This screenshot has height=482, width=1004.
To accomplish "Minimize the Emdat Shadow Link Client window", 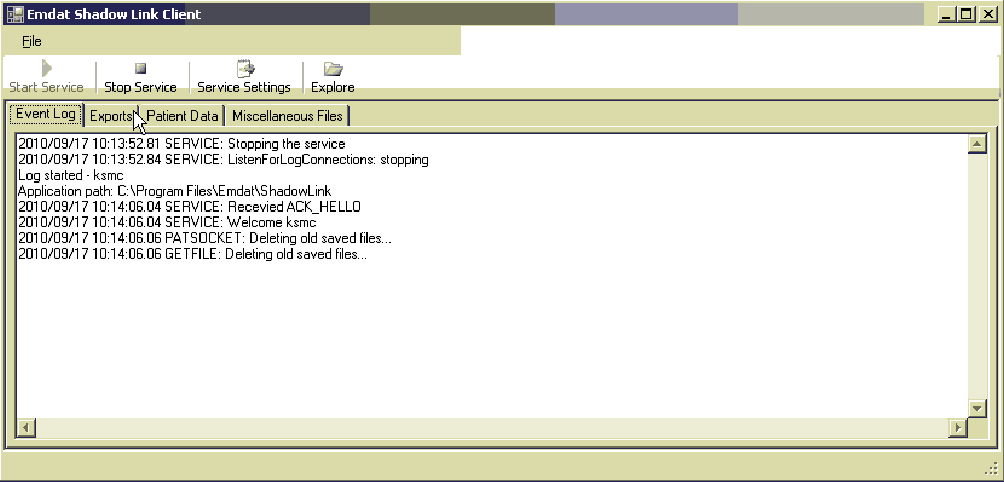I will (948, 14).
